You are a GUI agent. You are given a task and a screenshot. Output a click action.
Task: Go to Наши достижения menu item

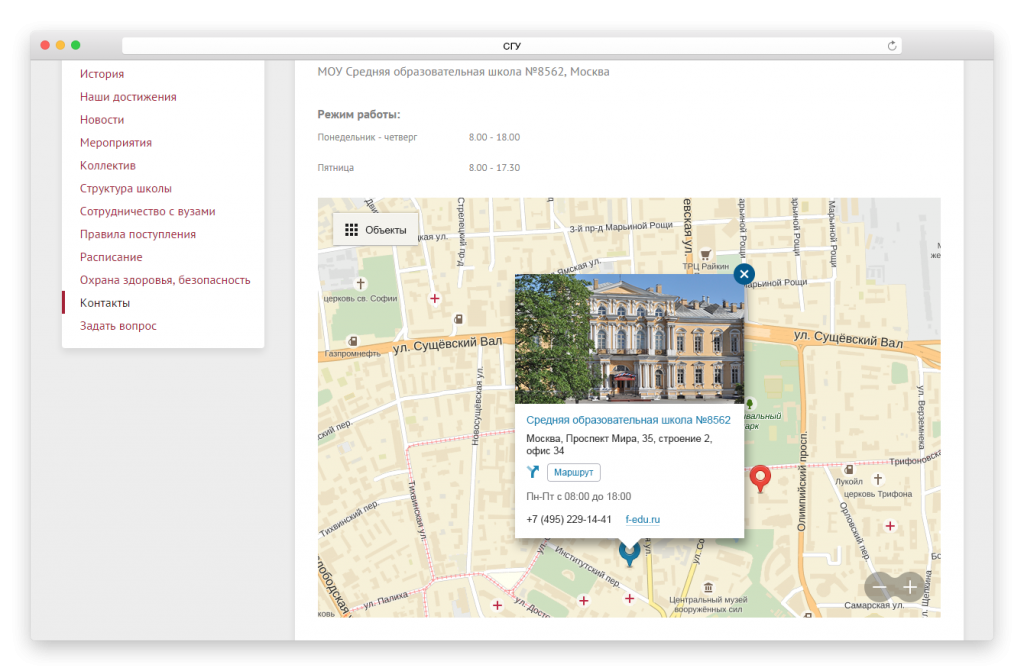click(x=128, y=97)
